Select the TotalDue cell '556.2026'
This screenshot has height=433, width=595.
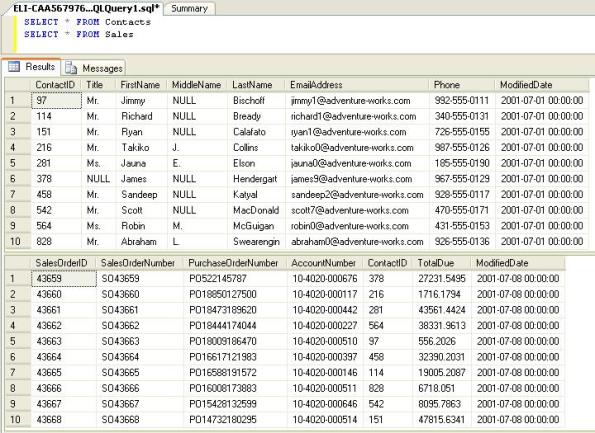point(441,341)
